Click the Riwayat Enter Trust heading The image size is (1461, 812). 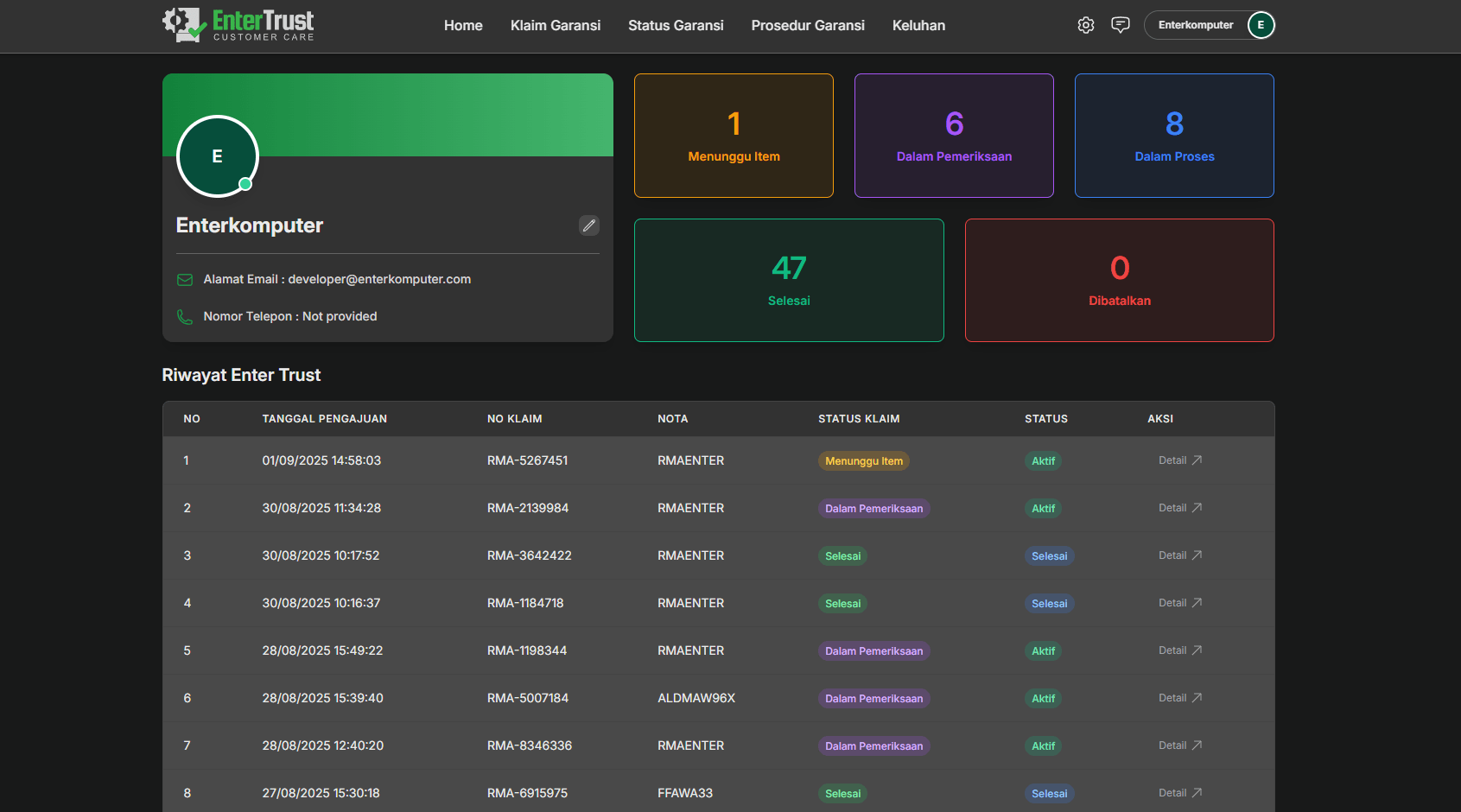[x=241, y=375]
